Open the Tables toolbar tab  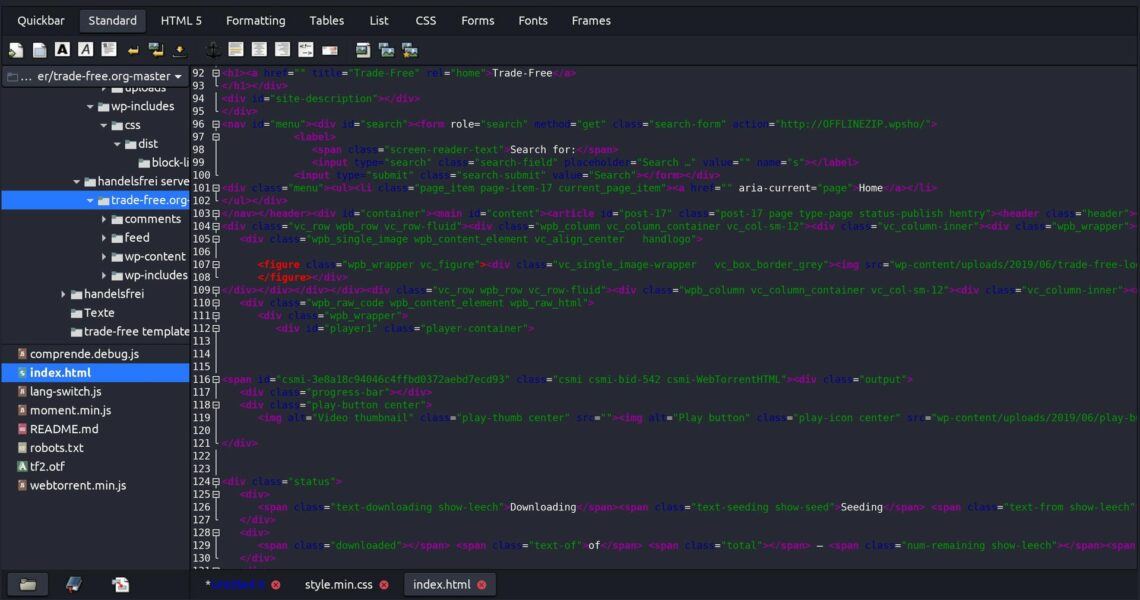tap(326, 20)
